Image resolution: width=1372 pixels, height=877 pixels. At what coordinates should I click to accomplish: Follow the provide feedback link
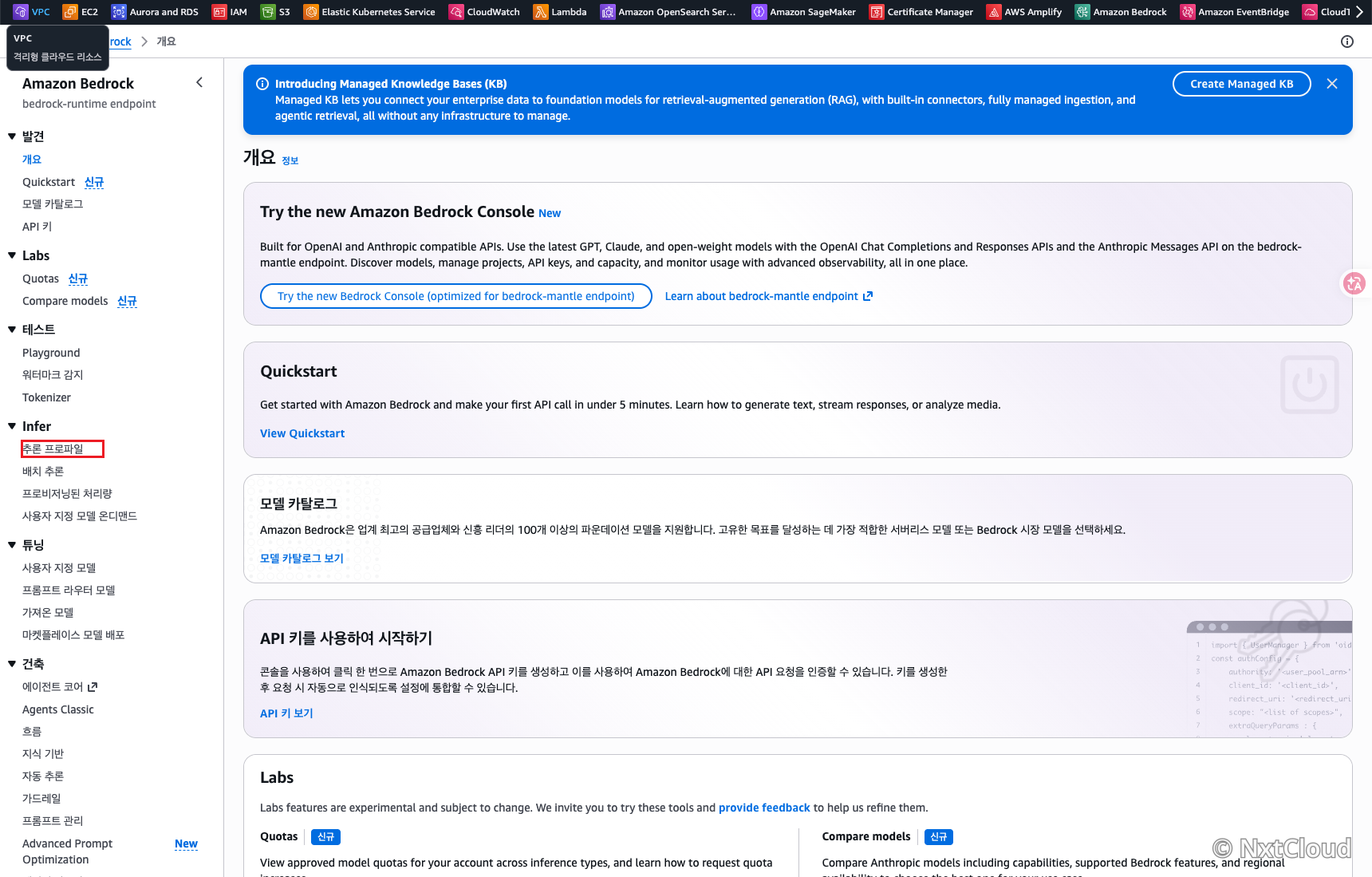pos(764,808)
